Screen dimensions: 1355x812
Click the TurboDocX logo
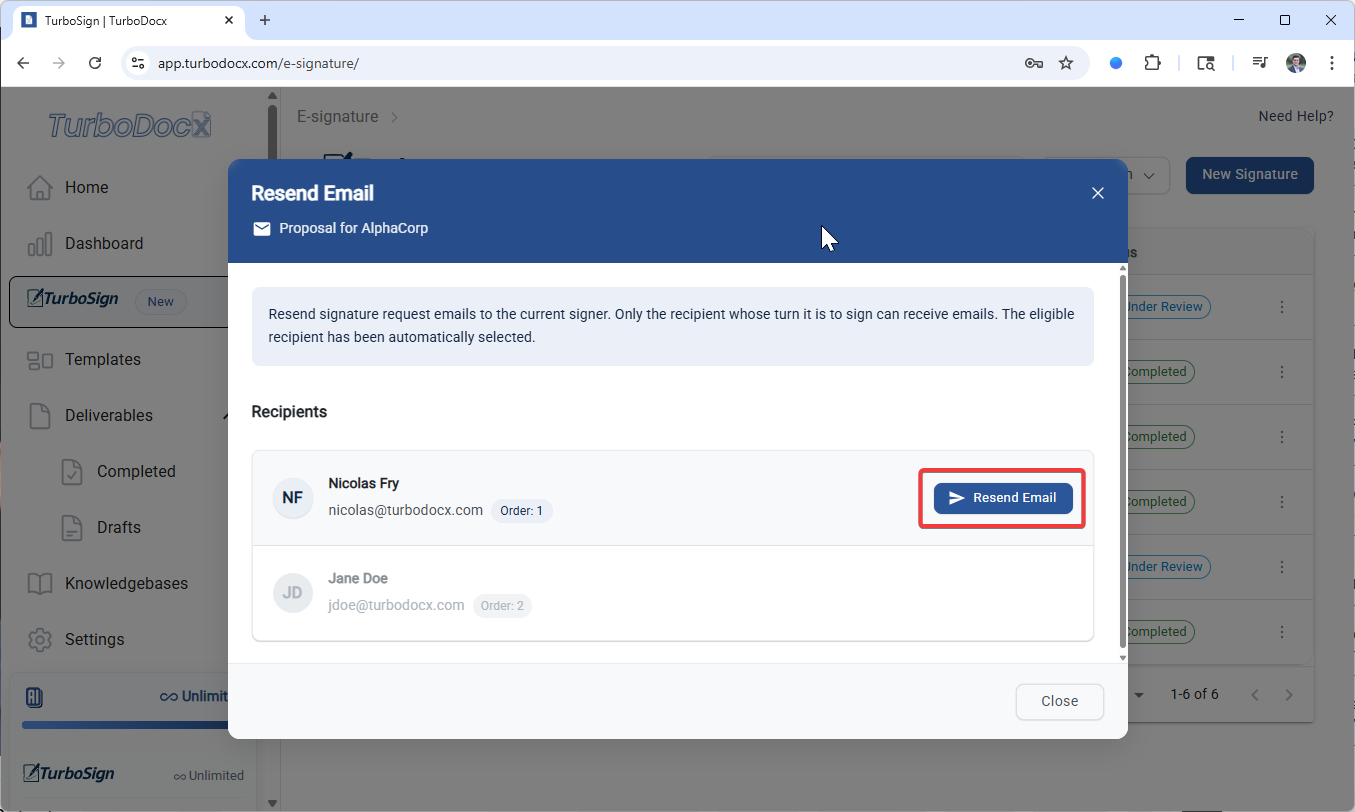[130, 125]
